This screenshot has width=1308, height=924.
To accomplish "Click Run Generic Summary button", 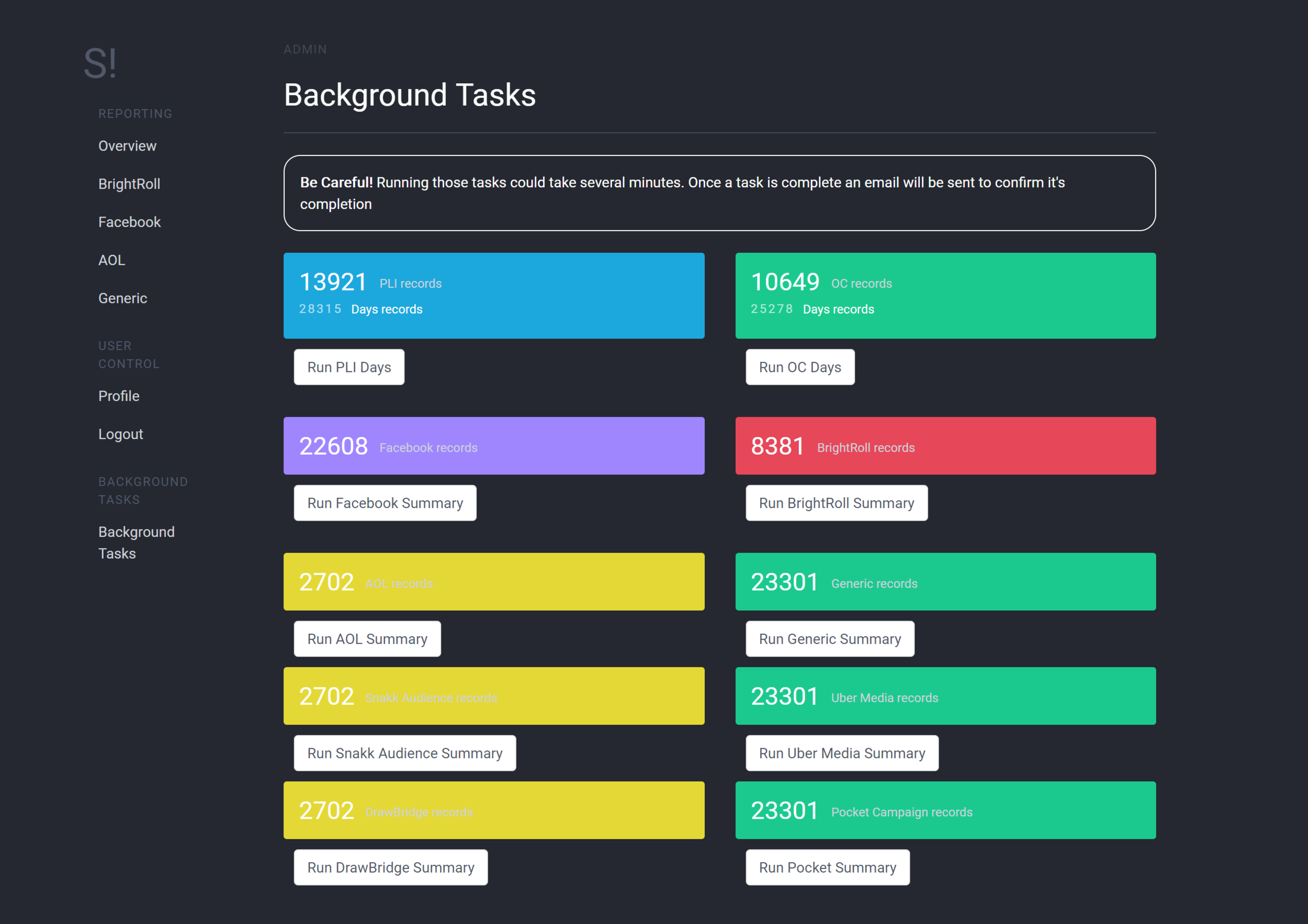I will tap(829, 639).
